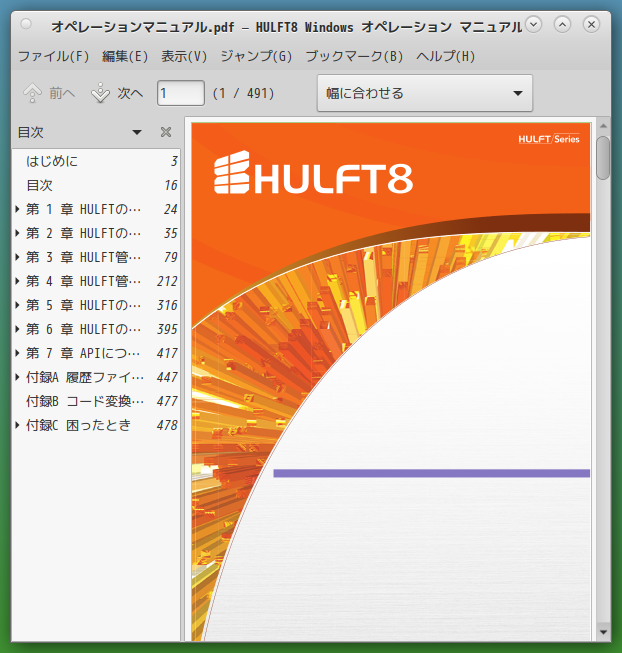Expand the 第 3 章 tree node
The image size is (622, 653).
coord(17,257)
